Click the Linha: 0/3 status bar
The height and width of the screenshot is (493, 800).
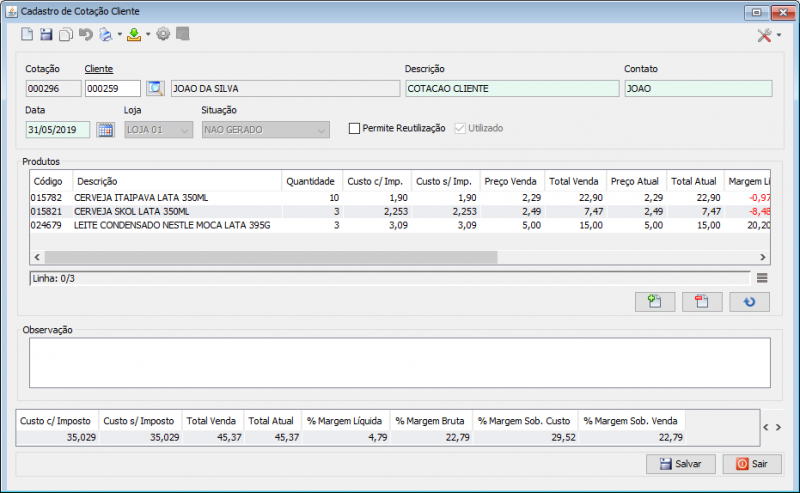pos(390,278)
